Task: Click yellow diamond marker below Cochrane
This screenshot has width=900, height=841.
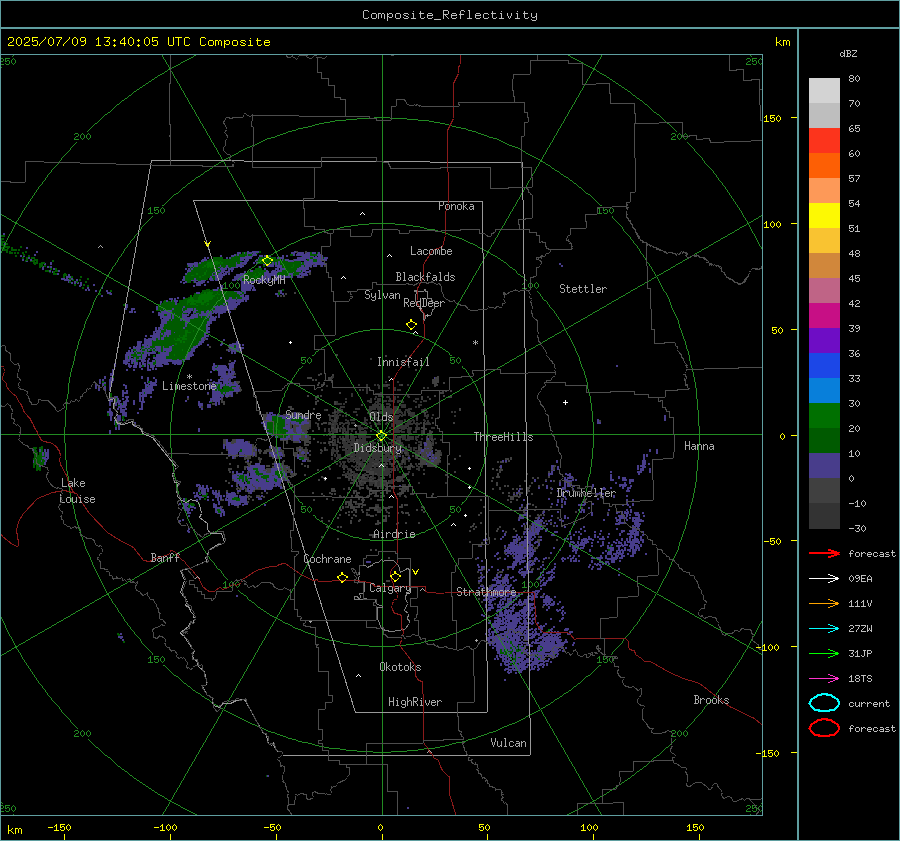Action: click(343, 577)
